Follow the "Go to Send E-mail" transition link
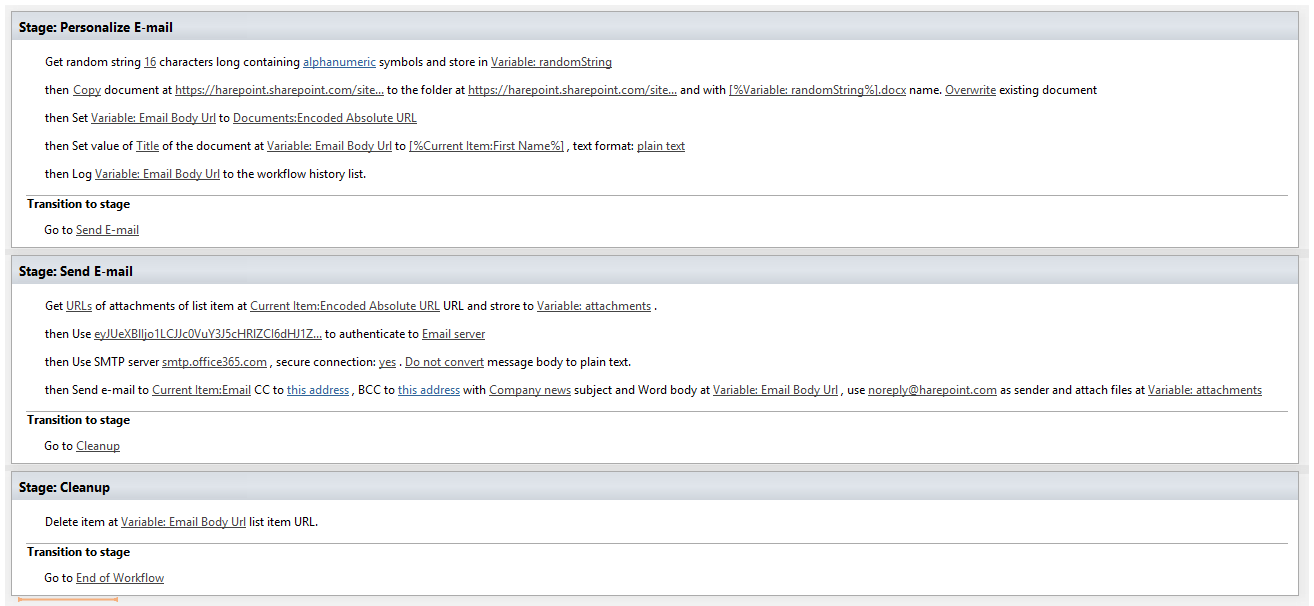 tap(107, 230)
